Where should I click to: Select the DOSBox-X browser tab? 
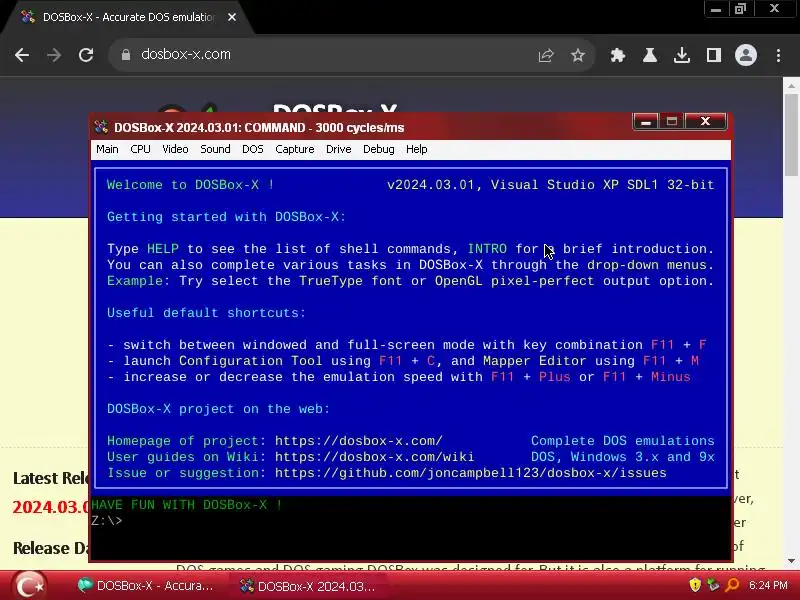(129, 17)
